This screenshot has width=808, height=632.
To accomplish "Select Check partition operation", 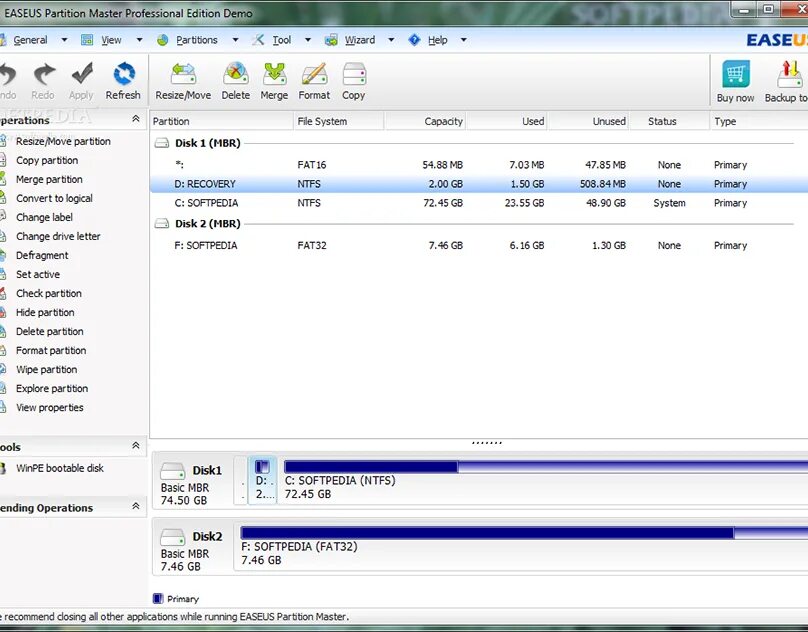I will (x=48, y=293).
